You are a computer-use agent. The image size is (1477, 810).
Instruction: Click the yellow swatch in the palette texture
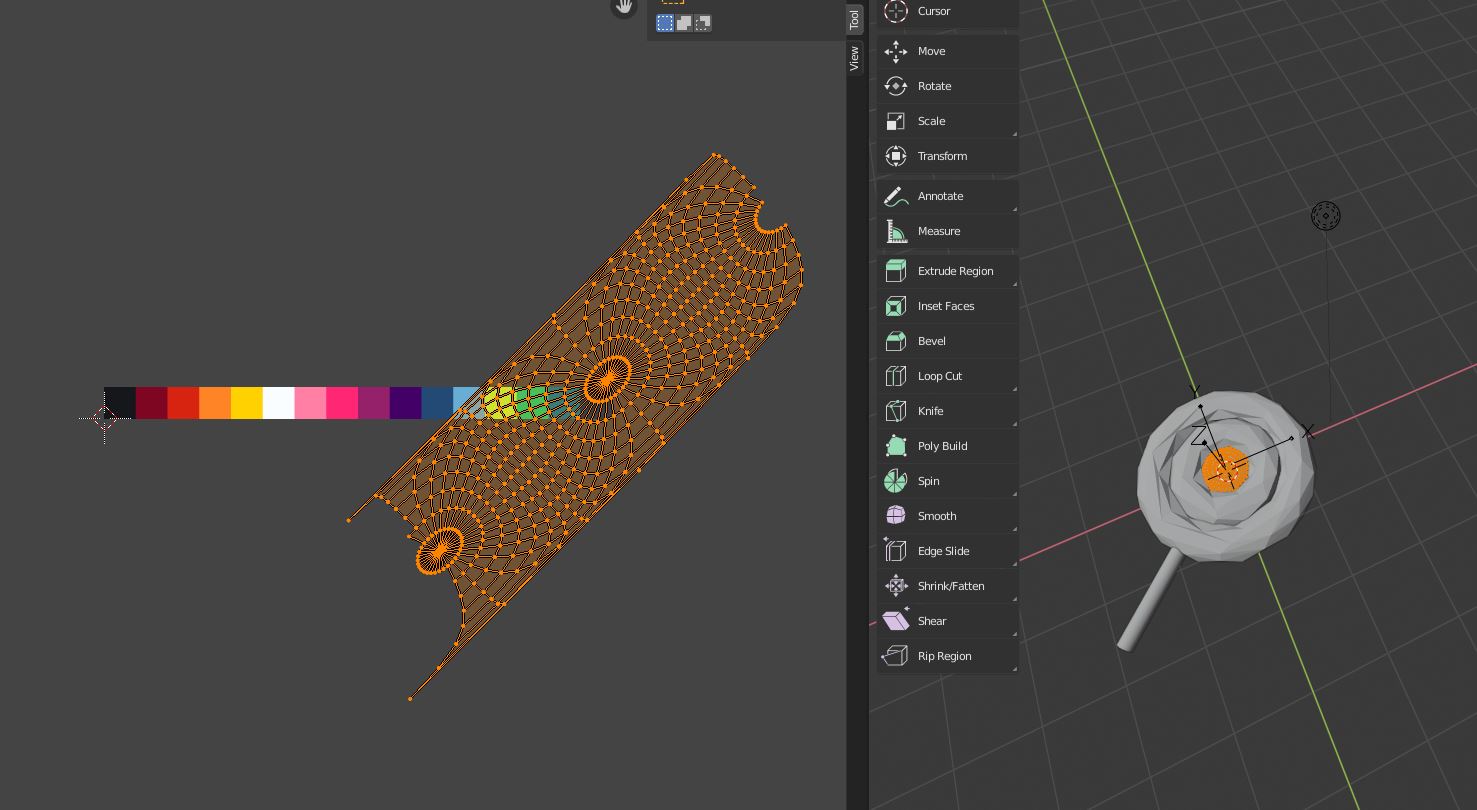pos(246,403)
